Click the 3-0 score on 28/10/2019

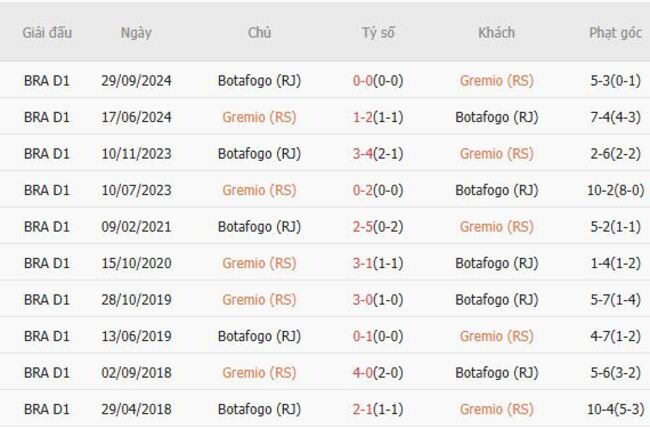tap(363, 299)
